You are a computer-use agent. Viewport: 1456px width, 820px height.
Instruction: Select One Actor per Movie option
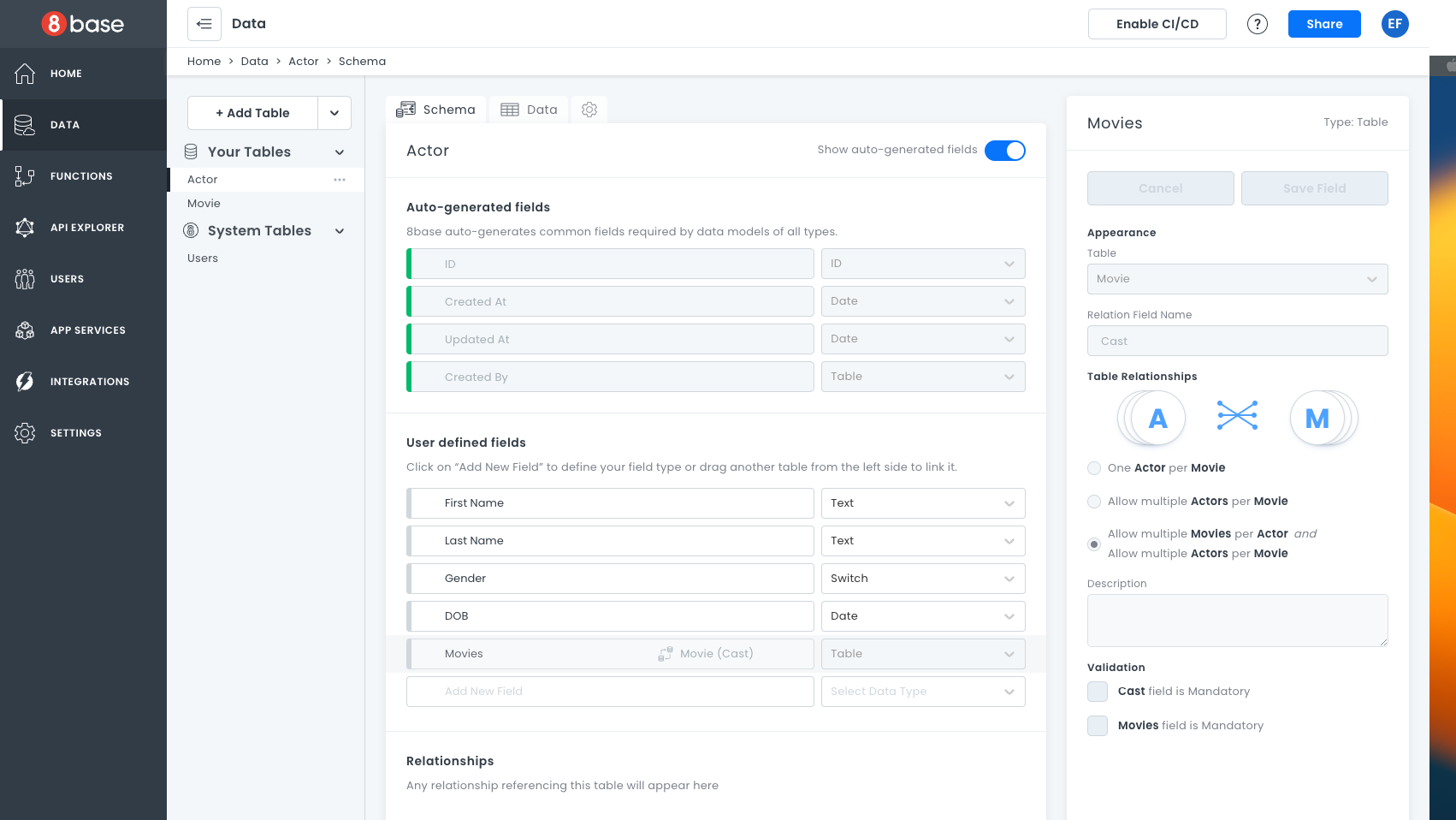coord(1094,468)
